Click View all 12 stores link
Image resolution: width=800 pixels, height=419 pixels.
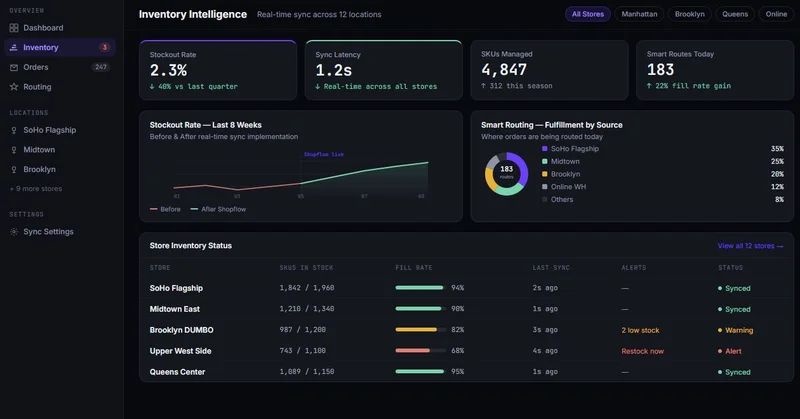[x=750, y=246]
